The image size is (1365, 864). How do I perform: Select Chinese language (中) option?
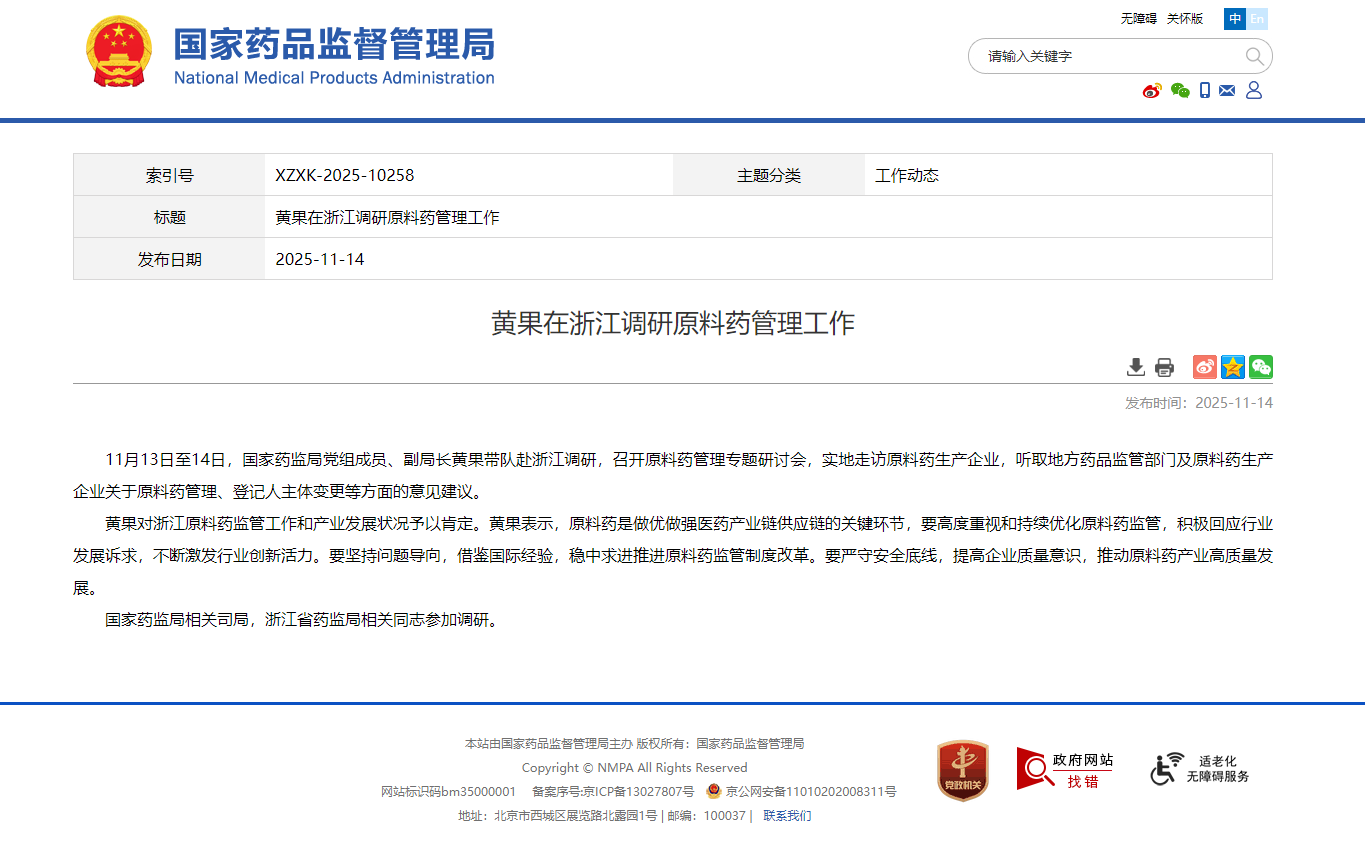(x=1235, y=19)
